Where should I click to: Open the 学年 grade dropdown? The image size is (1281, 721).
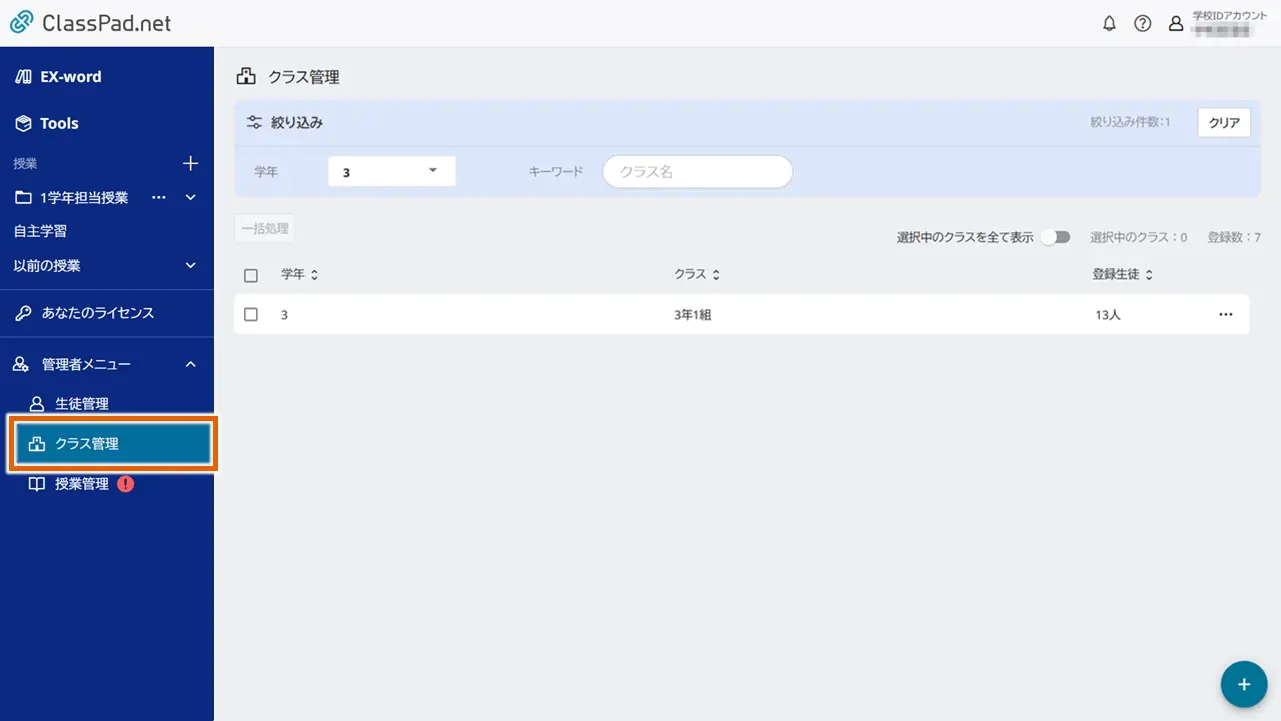tap(391, 172)
